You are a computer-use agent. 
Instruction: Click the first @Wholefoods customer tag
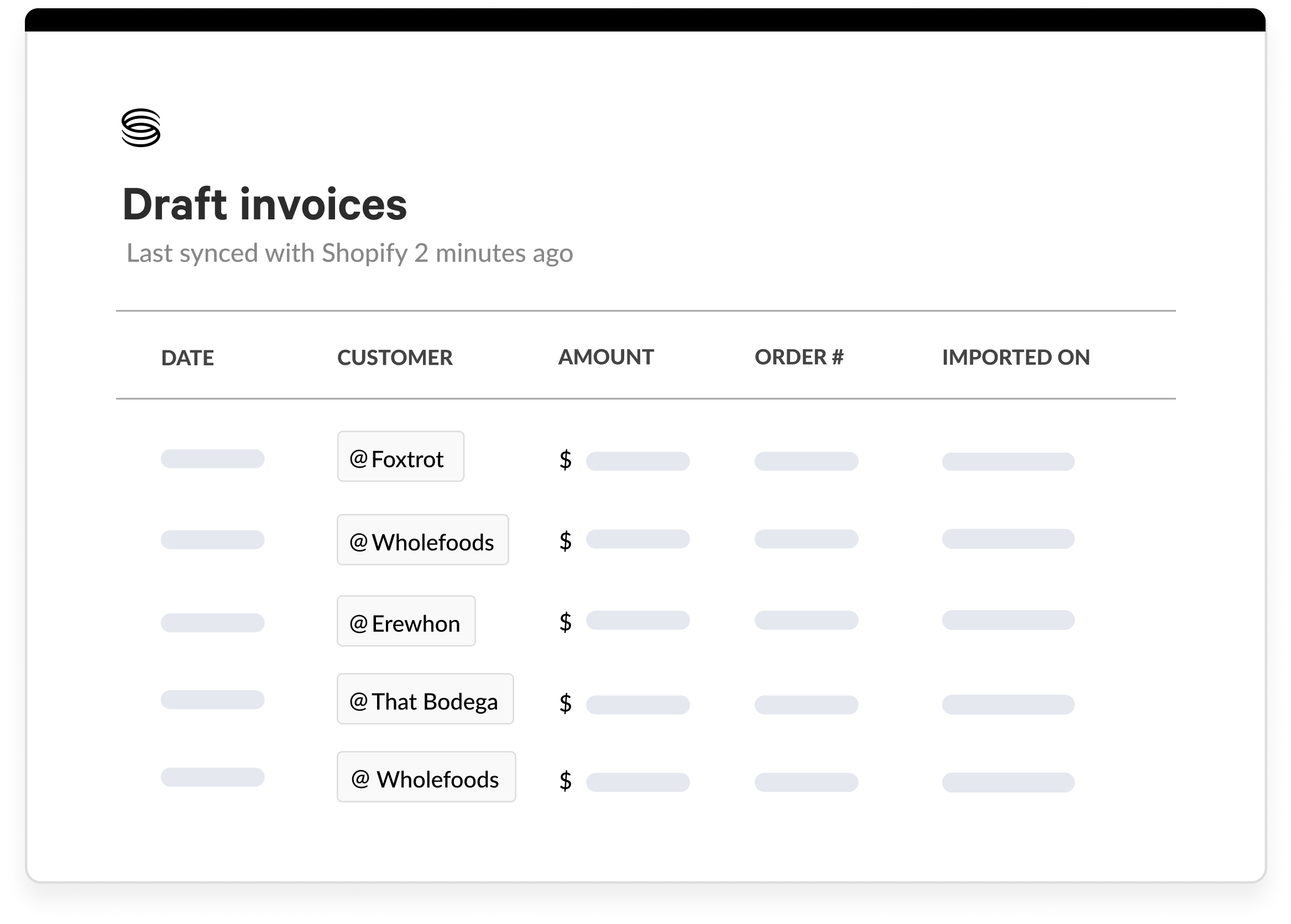[x=422, y=540]
